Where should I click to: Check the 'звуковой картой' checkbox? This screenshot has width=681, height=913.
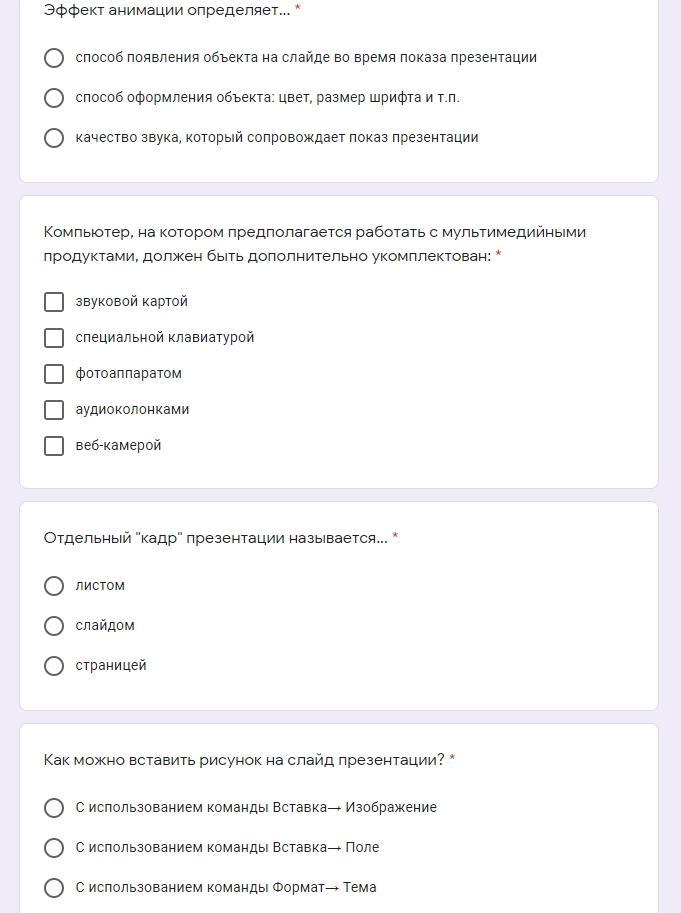click(54, 302)
